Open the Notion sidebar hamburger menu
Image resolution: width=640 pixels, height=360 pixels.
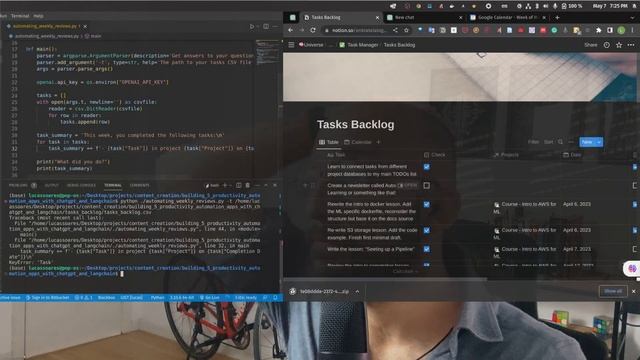pyautogui.click(x=291, y=45)
